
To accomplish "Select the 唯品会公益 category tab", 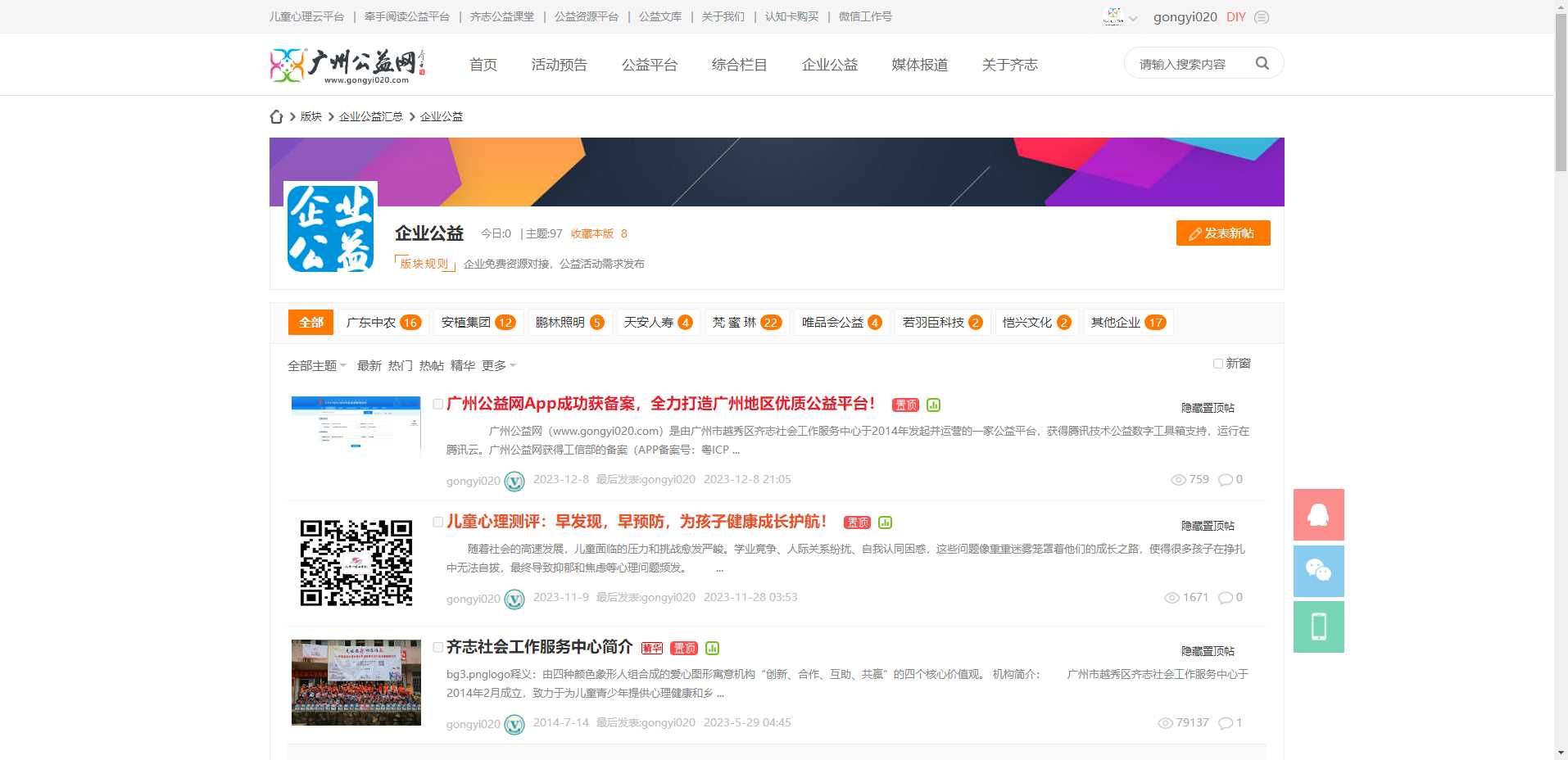I will tap(841, 322).
